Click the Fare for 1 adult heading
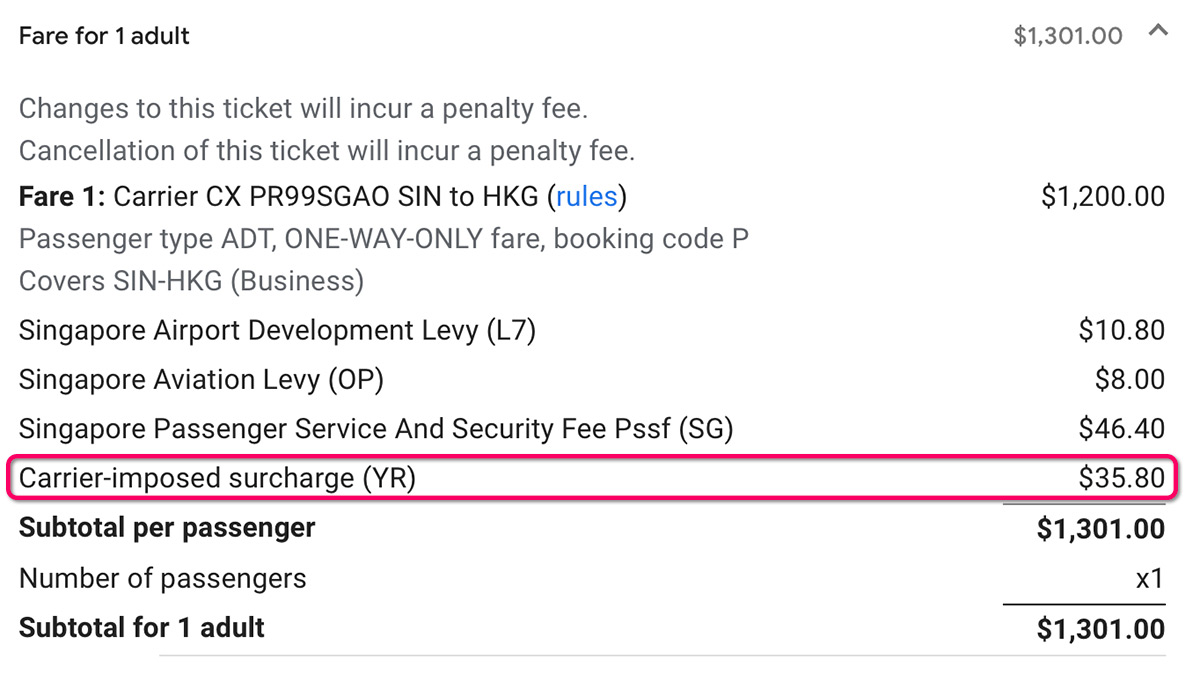Viewport: 1200px width, 674px height. coord(104,36)
